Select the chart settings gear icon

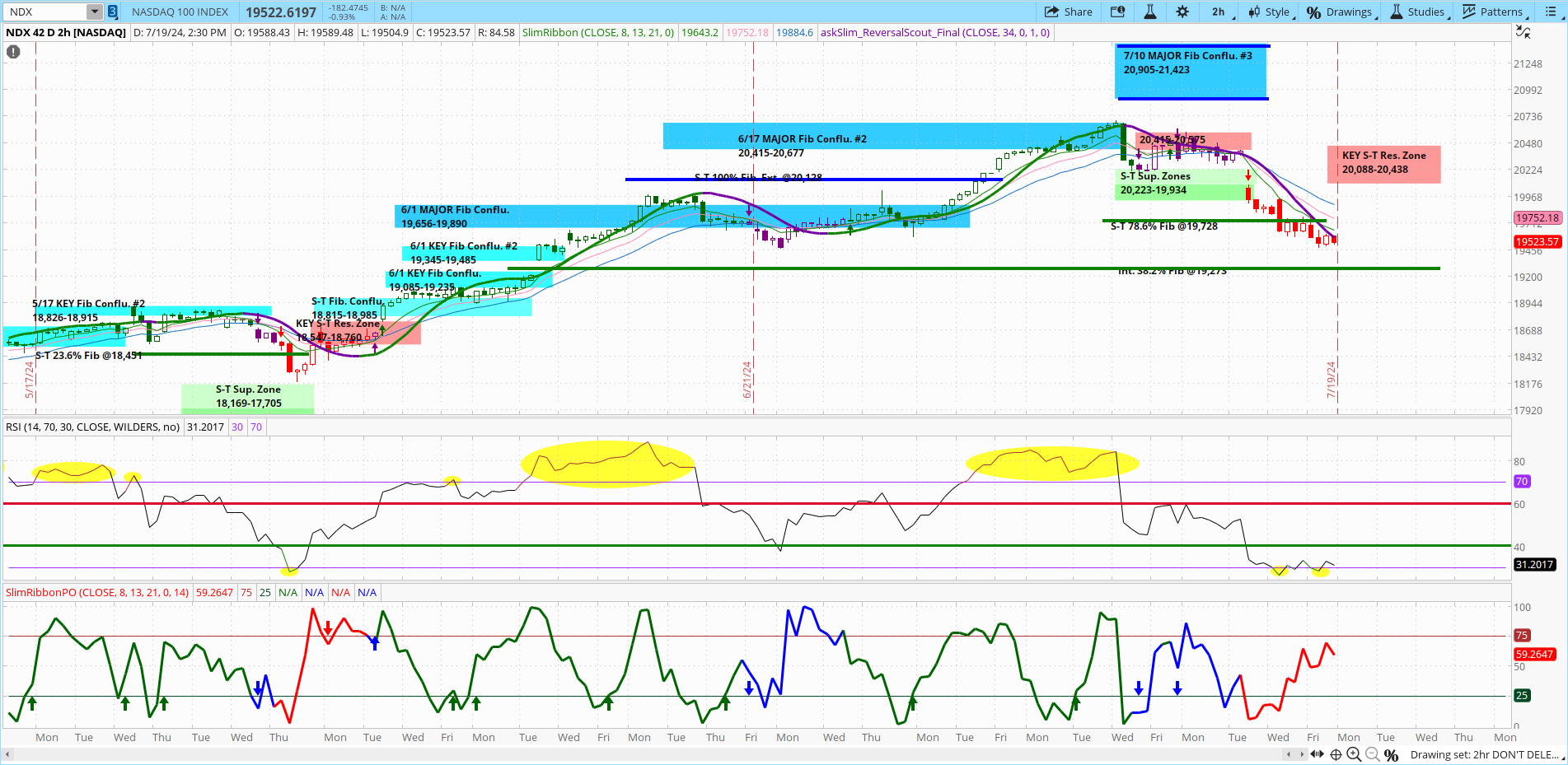pyautogui.click(x=1182, y=12)
